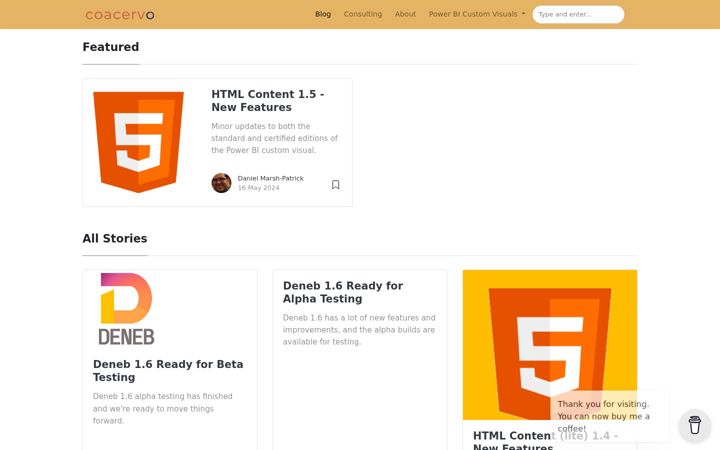
Task: Open Deneb 1.6 Ready for Beta Testing
Action: point(168,371)
